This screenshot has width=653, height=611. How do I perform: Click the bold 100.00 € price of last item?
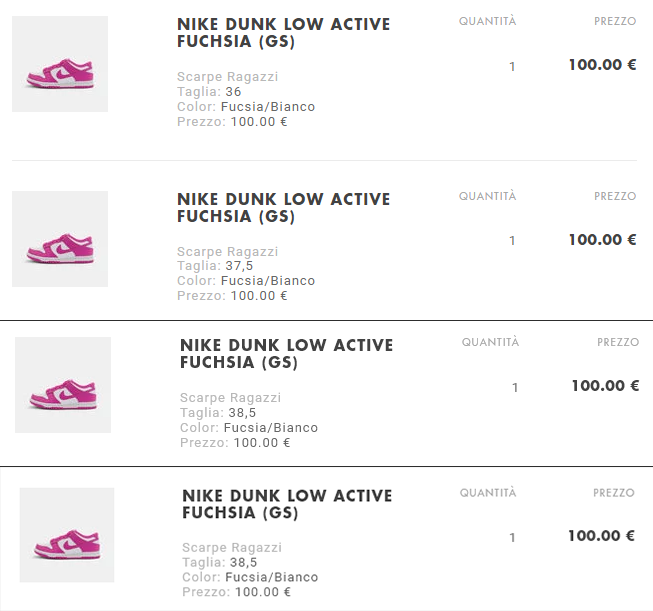tap(601, 536)
